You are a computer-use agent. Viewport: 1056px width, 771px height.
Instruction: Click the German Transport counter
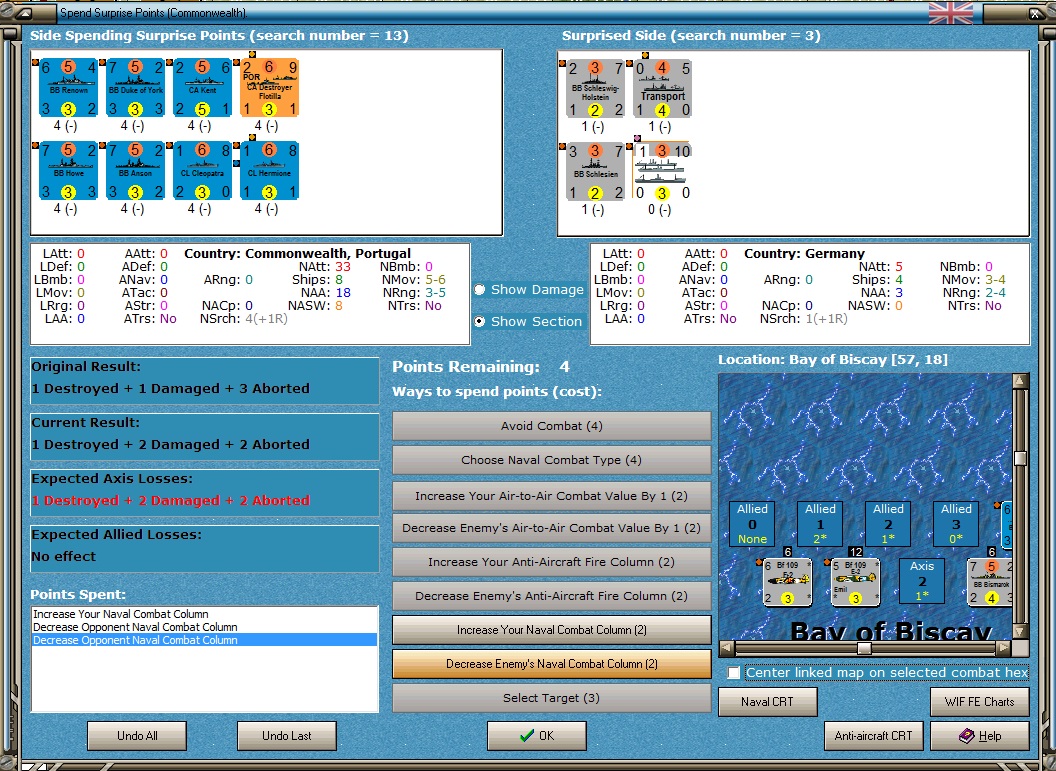(663, 88)
